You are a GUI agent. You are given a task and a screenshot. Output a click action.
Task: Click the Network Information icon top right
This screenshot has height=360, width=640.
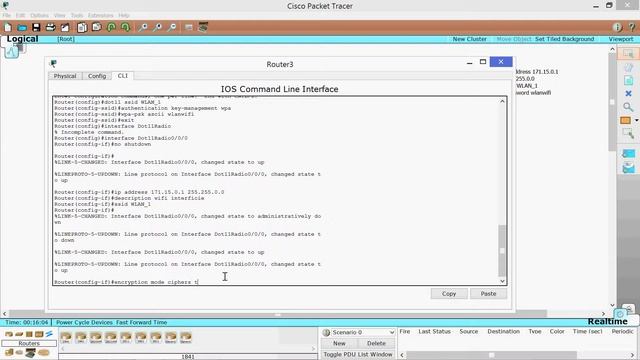(617, 27)
